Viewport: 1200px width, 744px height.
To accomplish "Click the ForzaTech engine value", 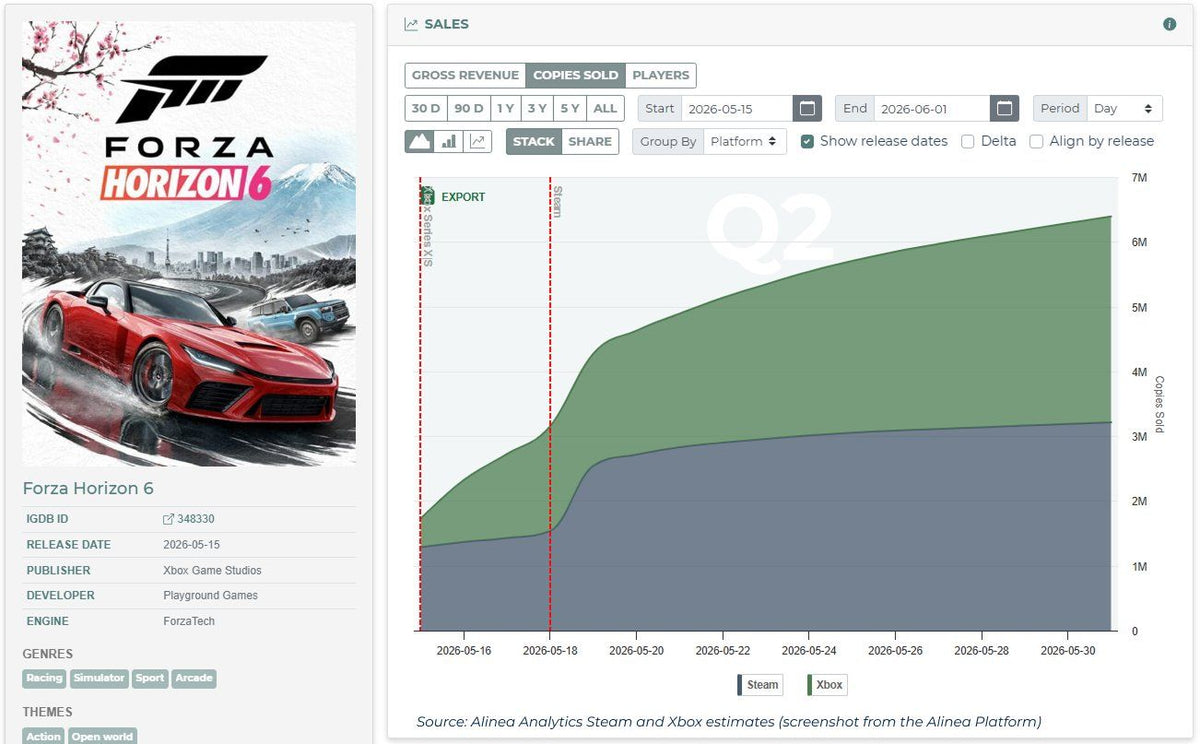I will point(189,621).
